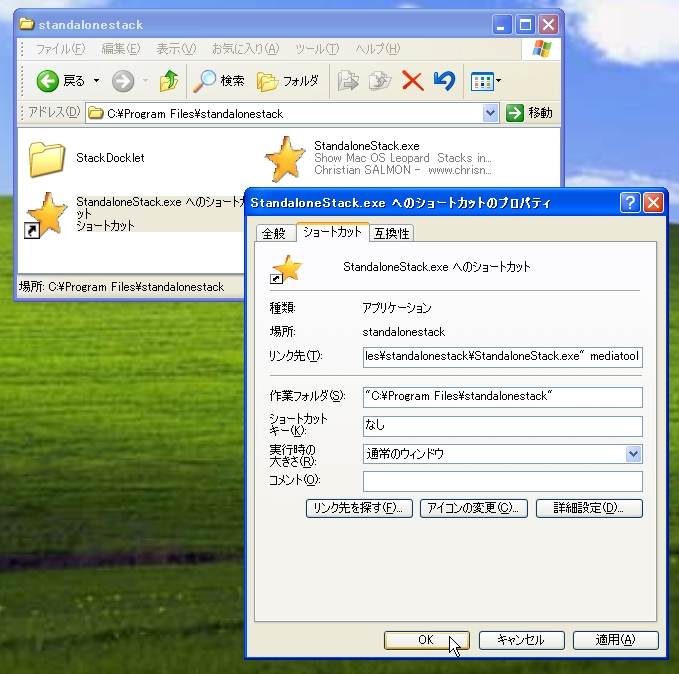Open the Search (検索) pane
The width and height of the screenshot is (679, 674).
pos(219,81)
